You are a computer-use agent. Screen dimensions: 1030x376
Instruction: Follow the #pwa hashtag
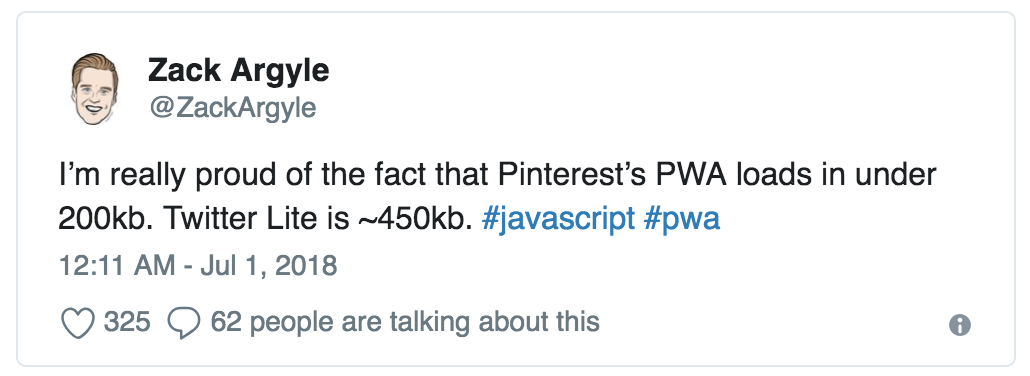682,220
